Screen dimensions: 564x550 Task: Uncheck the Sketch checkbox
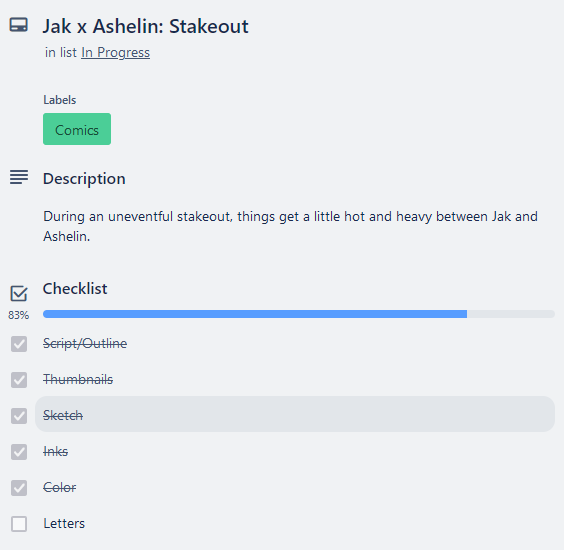(x=19, y=416)
